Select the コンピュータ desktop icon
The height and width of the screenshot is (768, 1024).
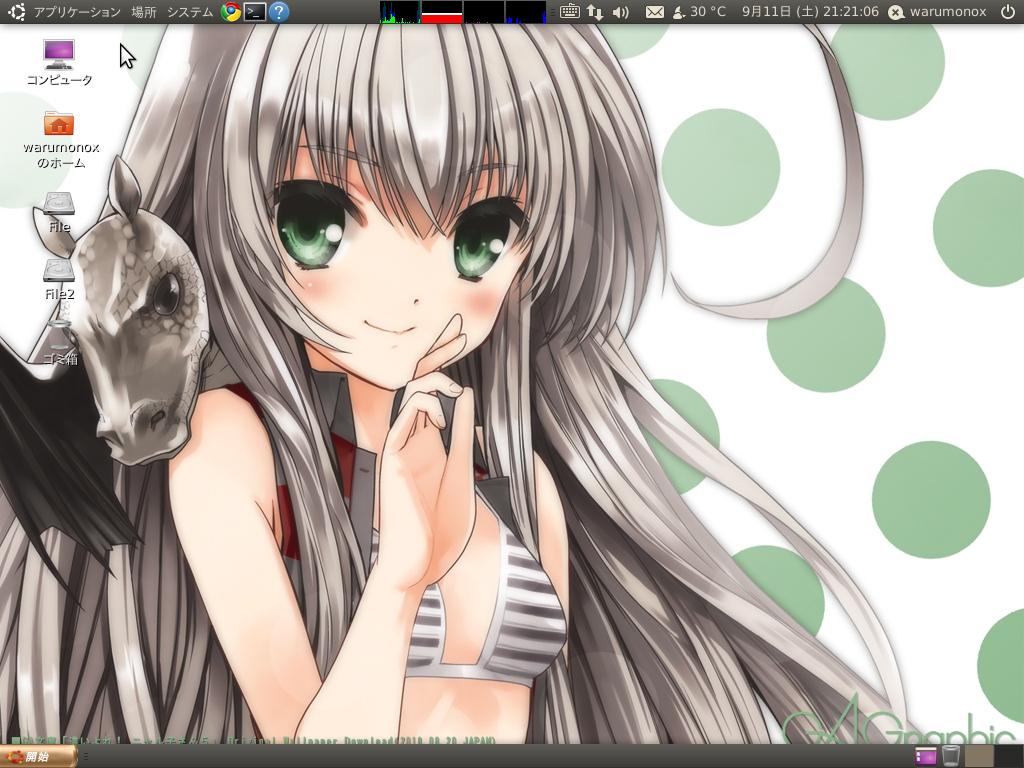(x=59, y=63)
